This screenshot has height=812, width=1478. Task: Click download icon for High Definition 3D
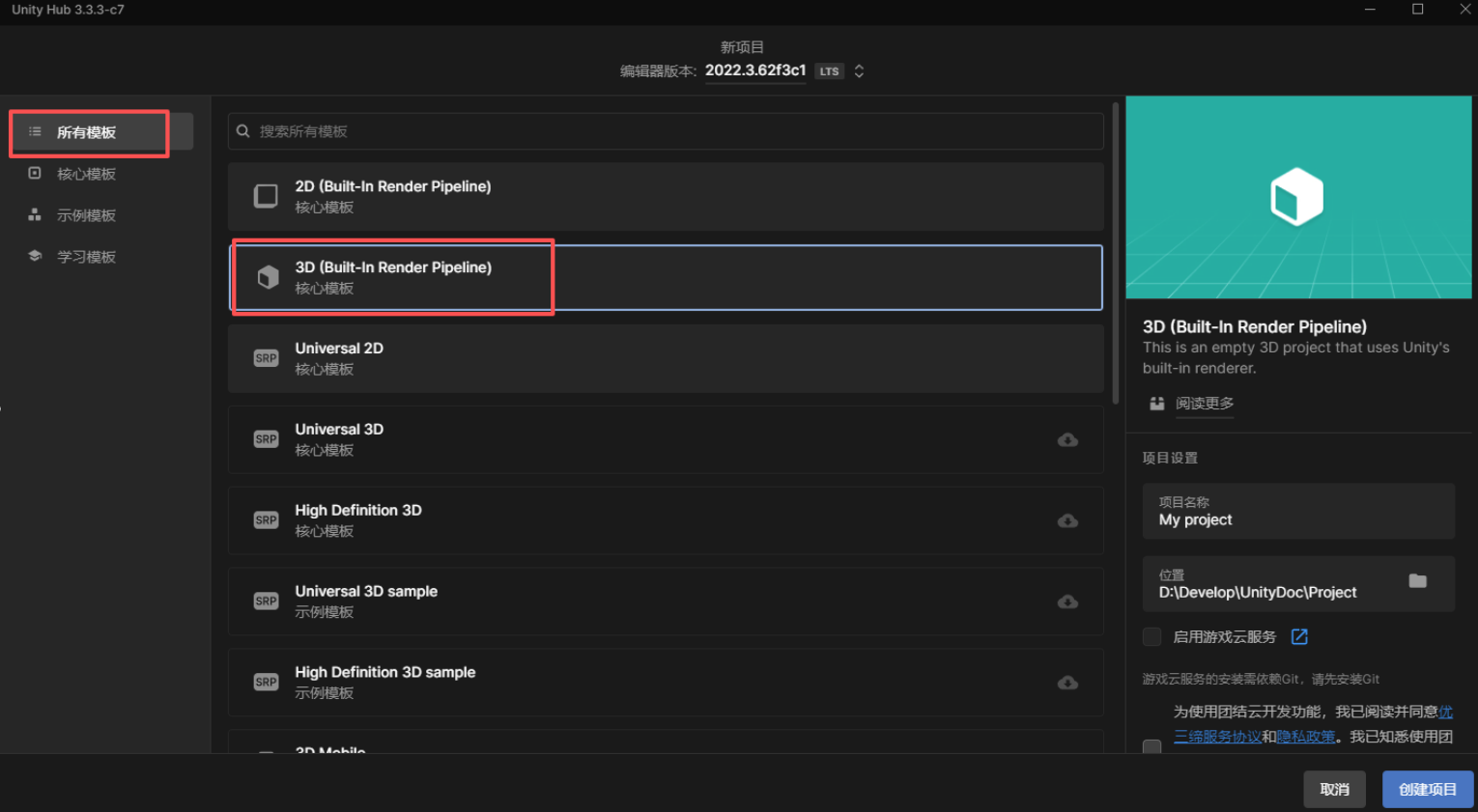tap(1067, 521)
